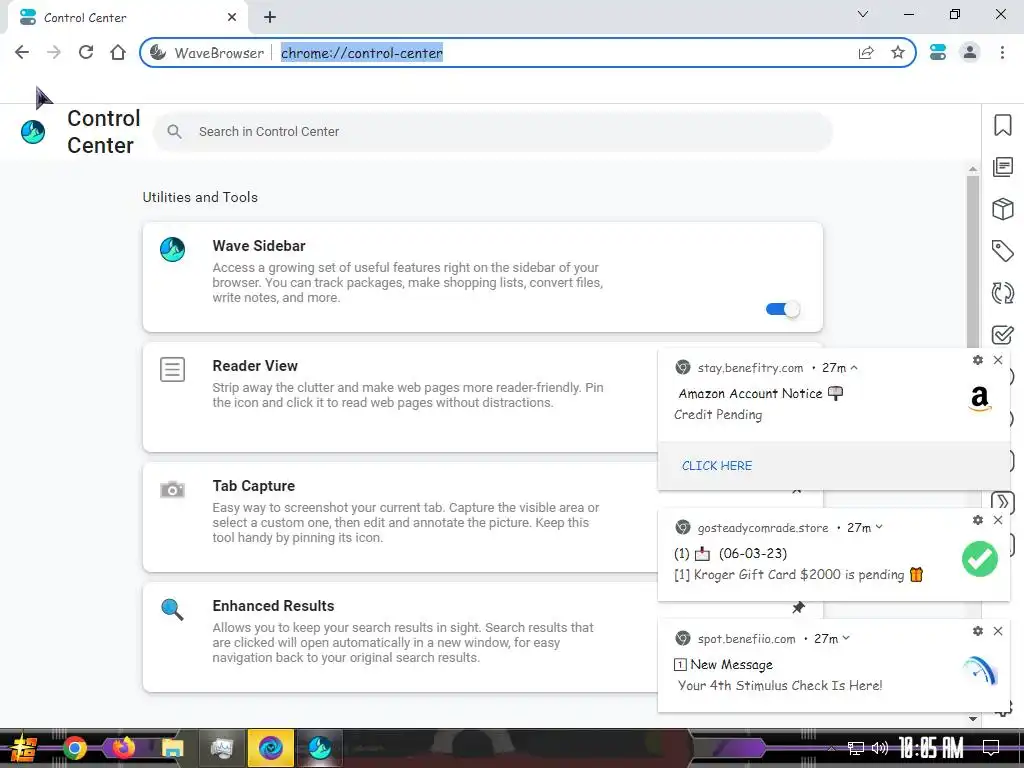Click the Amazon logo in the notification

tap(980, 398)
